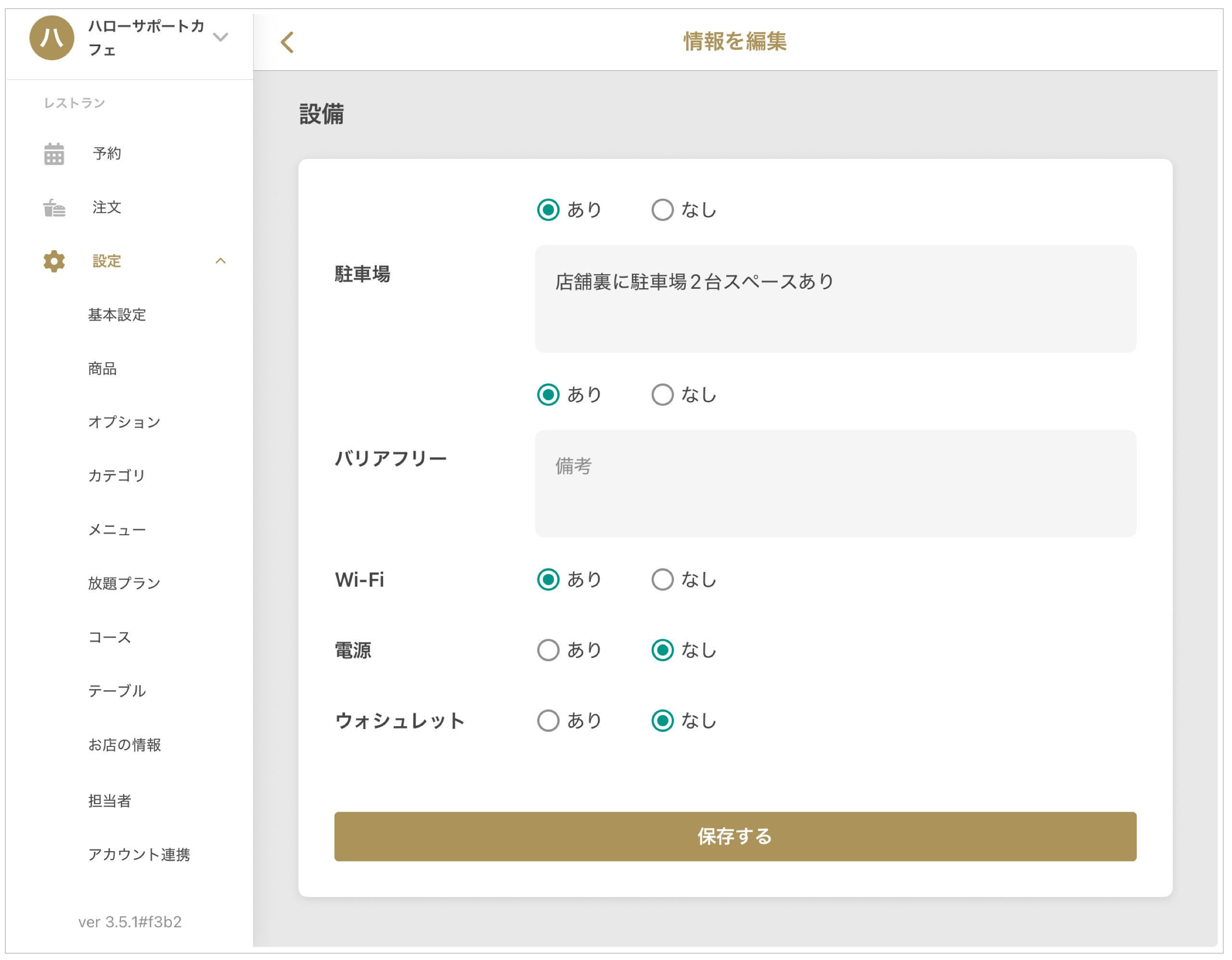This screenshot has height=960, width=1232.
Task: Open 基本設定 in sidebar
Action: [x=117, y=315]
